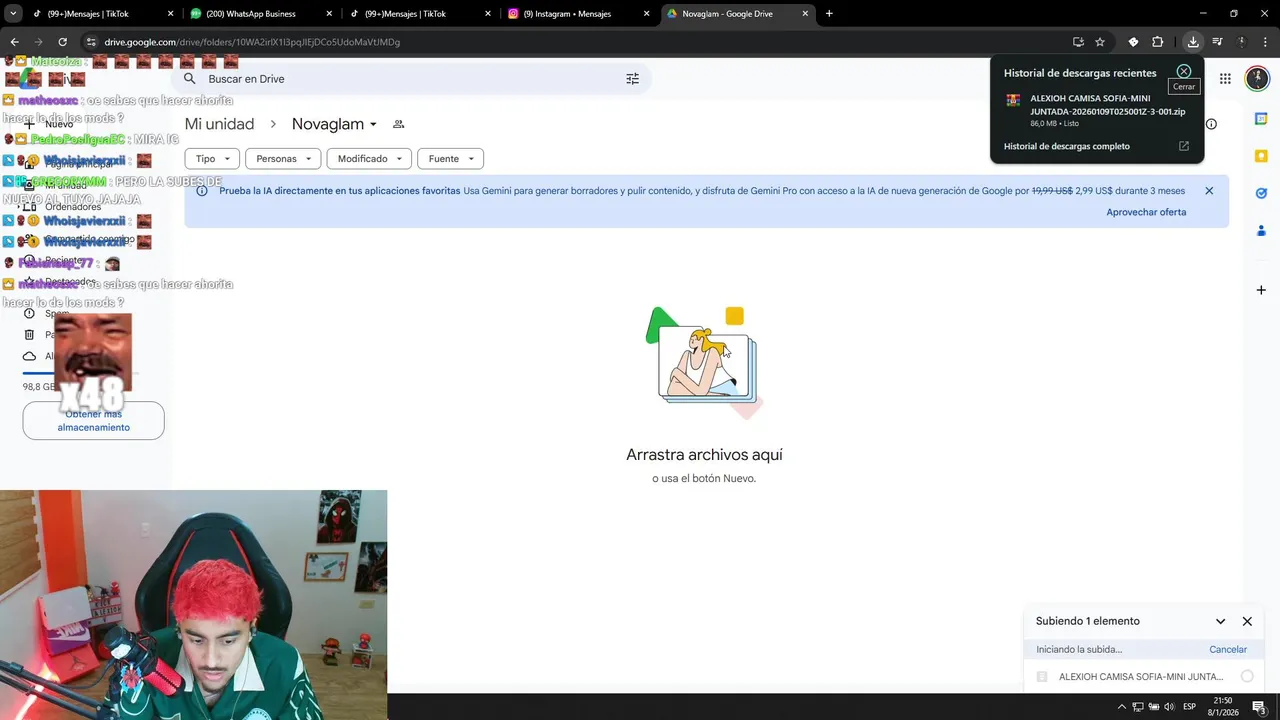Open Contacts side panel icon
Image resolution: width=1280 pixels, height=720 pixels.
(x=1261, y=231)
